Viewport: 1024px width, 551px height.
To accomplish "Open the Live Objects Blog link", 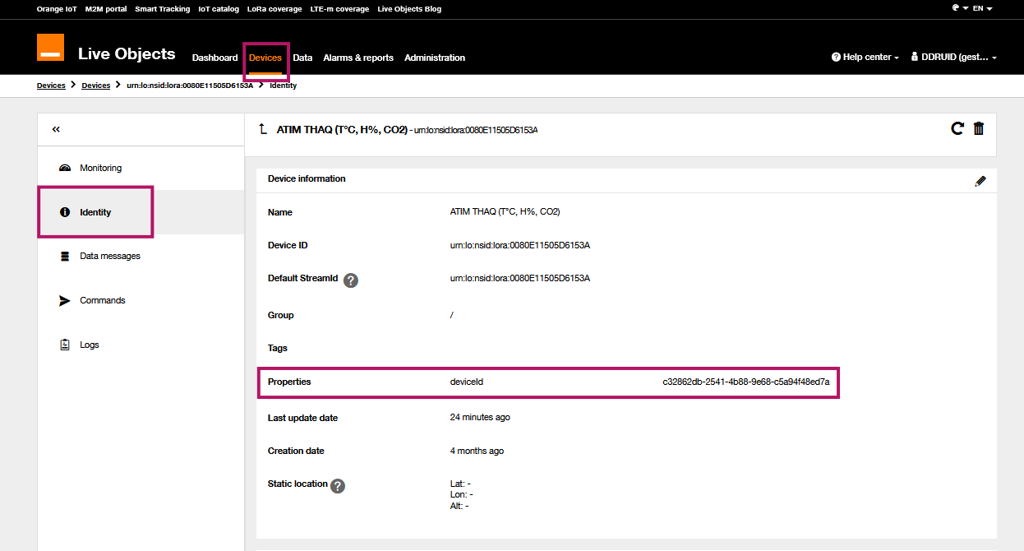I will [409, 9].
